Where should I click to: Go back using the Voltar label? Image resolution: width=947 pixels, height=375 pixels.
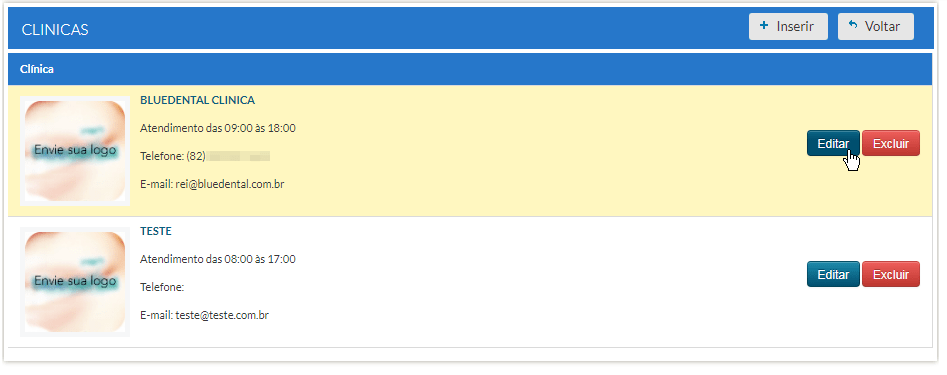tap(882, 27)
